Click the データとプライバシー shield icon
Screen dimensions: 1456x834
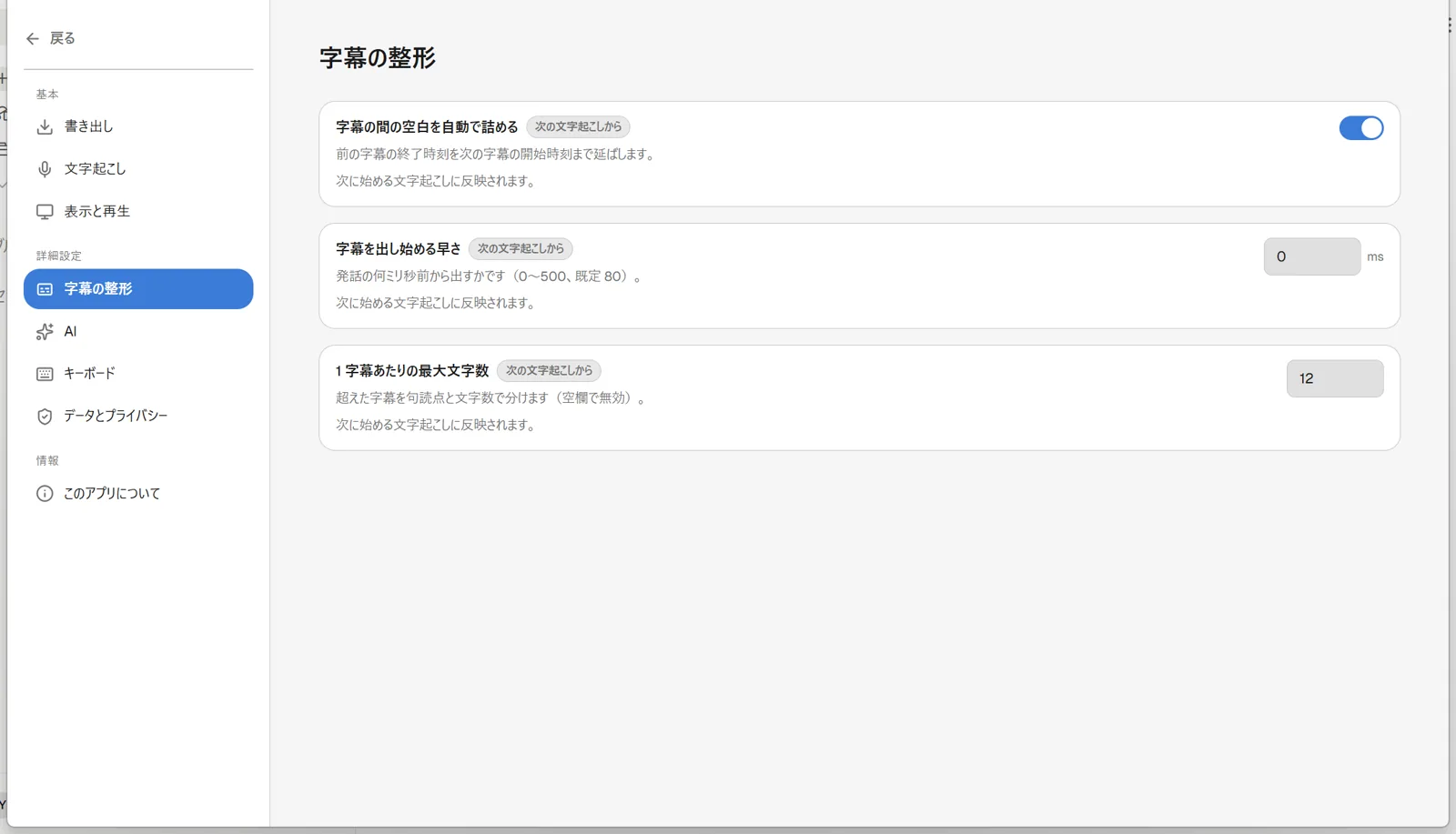click(45, 417)
